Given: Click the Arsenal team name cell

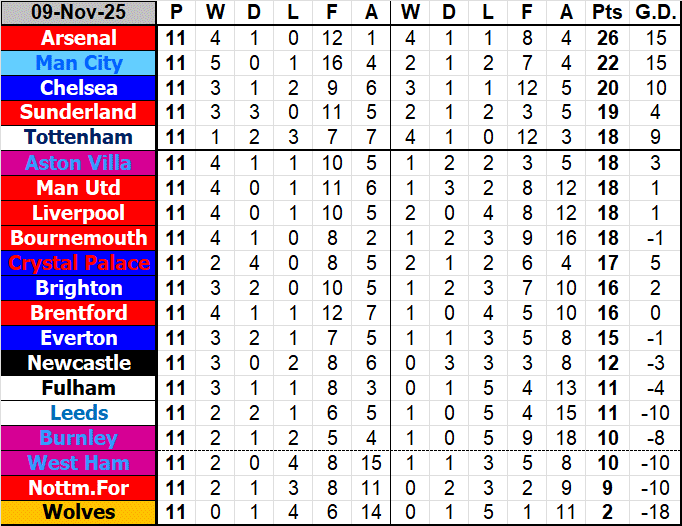Looking at the screenshot, I should point(79,38).
